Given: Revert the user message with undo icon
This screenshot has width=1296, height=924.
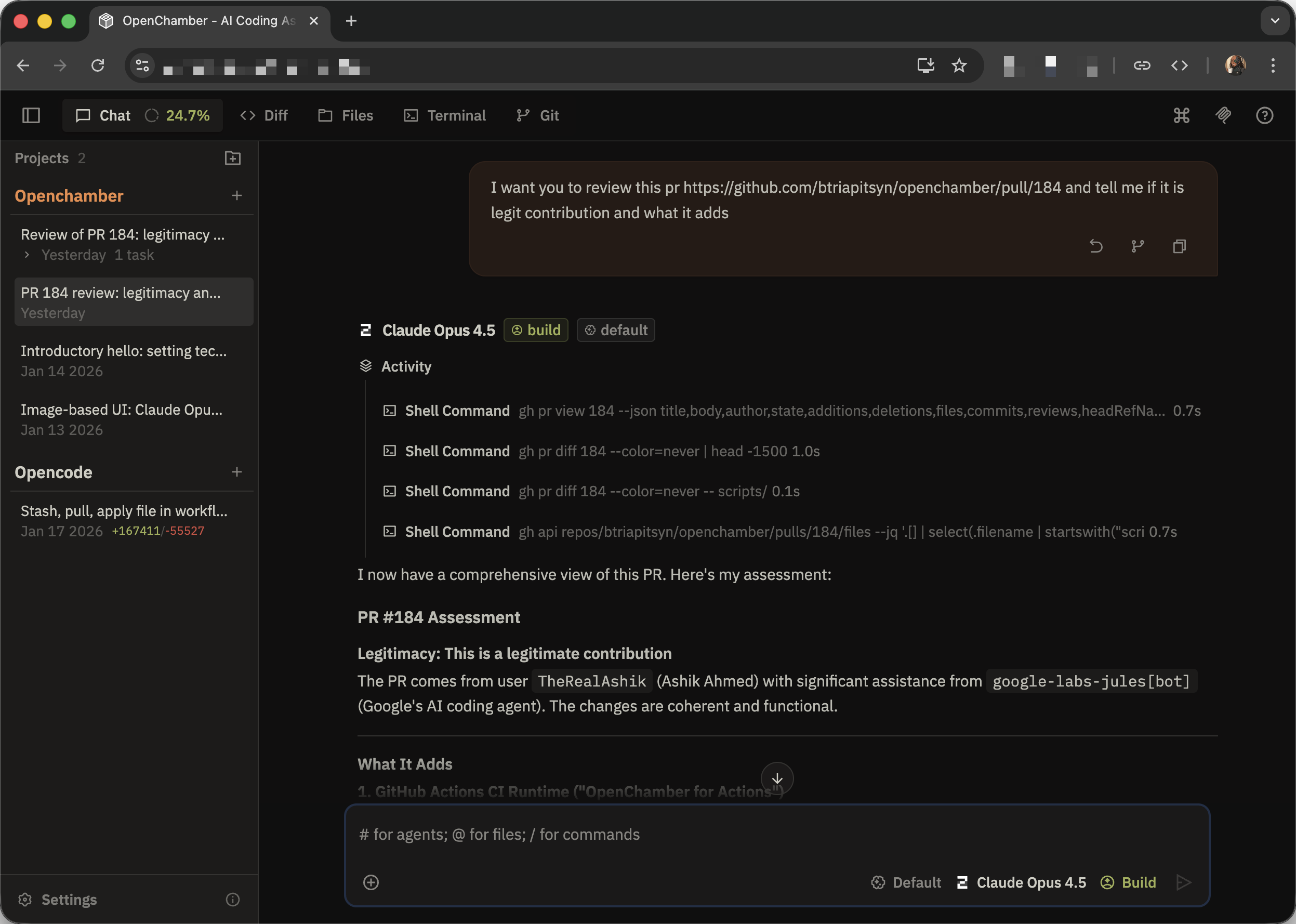Looking at the screenshot, I should point(1096,246).
